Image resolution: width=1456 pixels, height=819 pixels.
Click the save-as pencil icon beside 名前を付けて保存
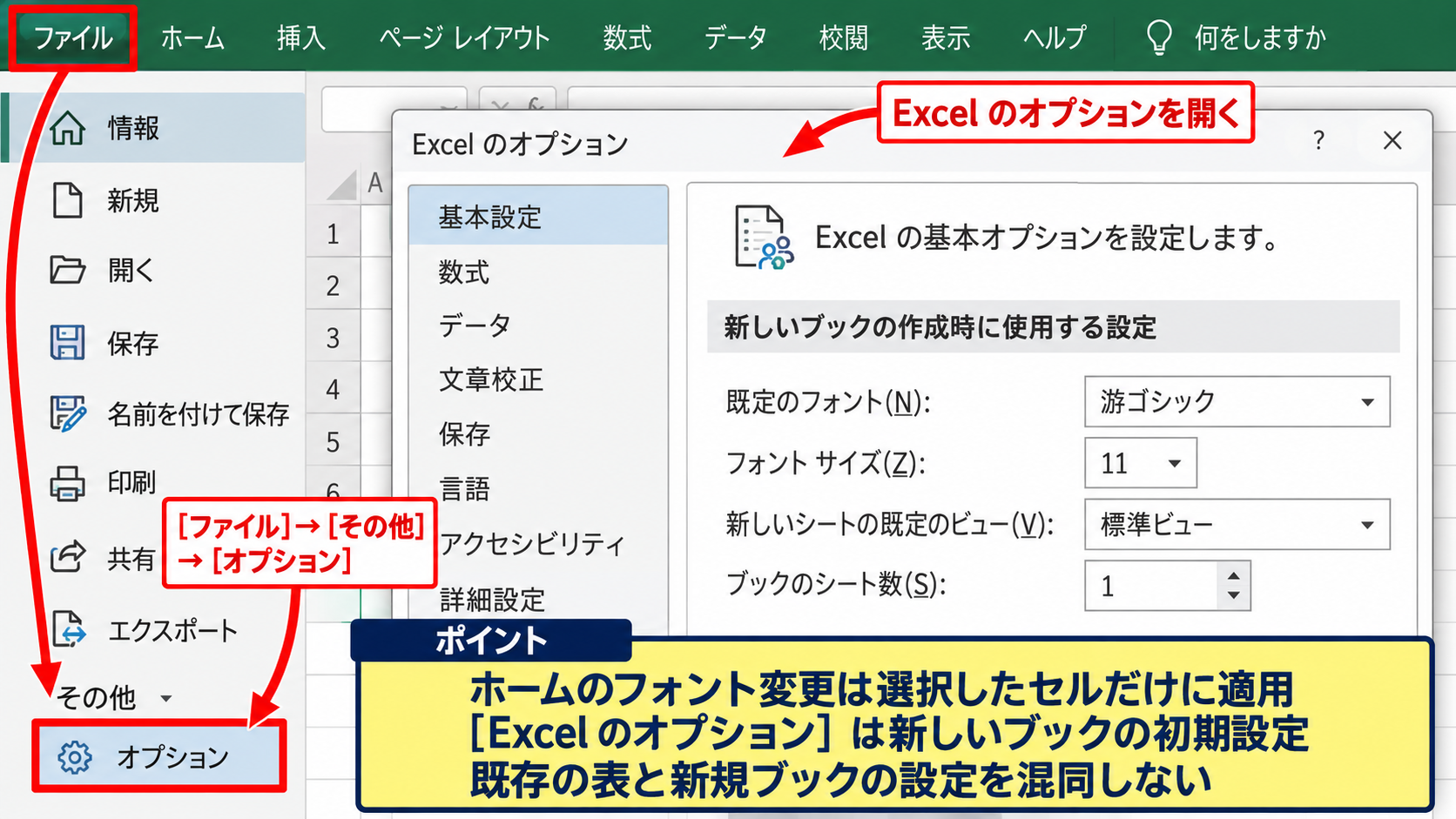[x=68, y=413]
